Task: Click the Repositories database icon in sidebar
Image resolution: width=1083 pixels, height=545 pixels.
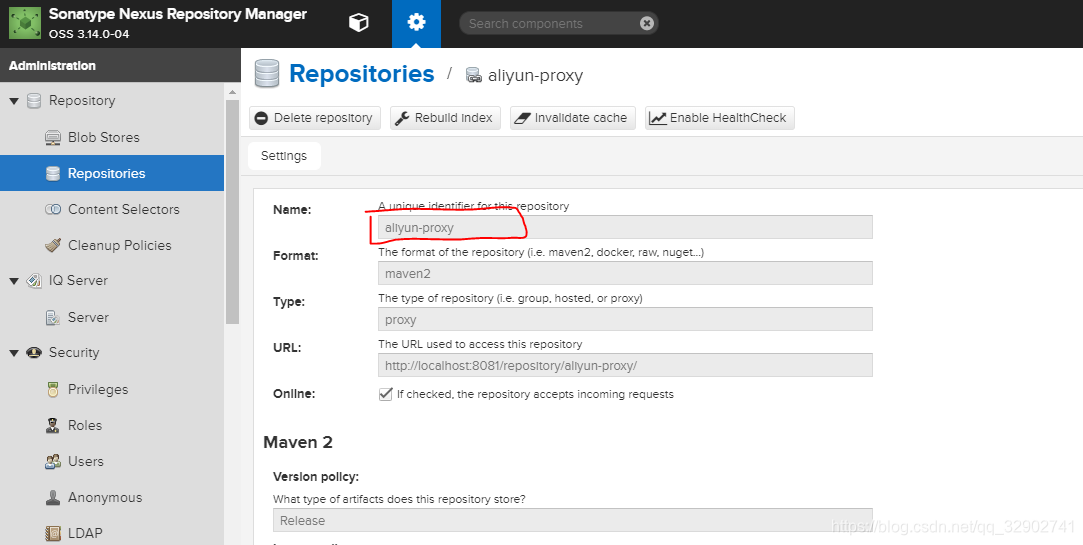Action: click(x=53, y=173)
